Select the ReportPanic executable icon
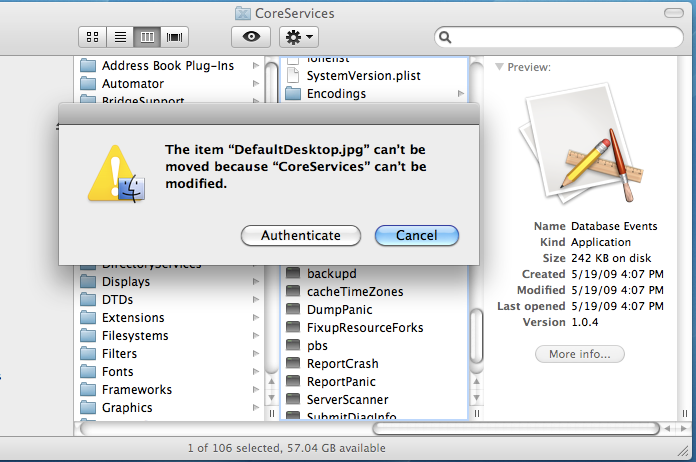 pyautogui.click(x=293, y=381)
